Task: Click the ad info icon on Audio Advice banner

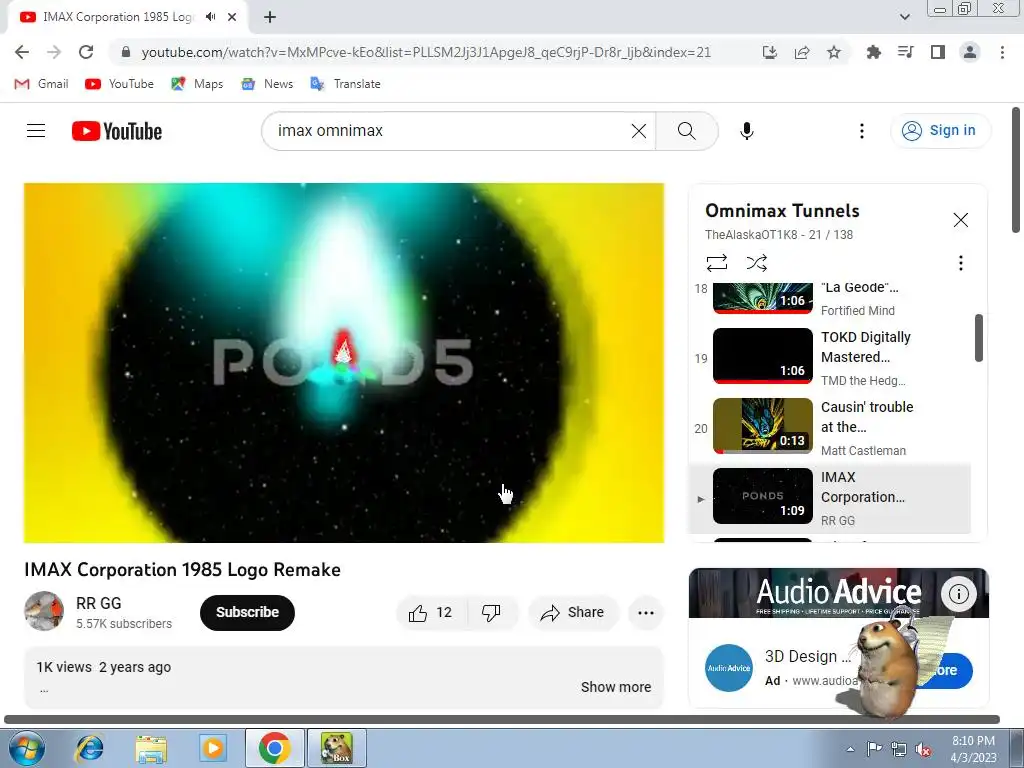Action: (958, 594)
